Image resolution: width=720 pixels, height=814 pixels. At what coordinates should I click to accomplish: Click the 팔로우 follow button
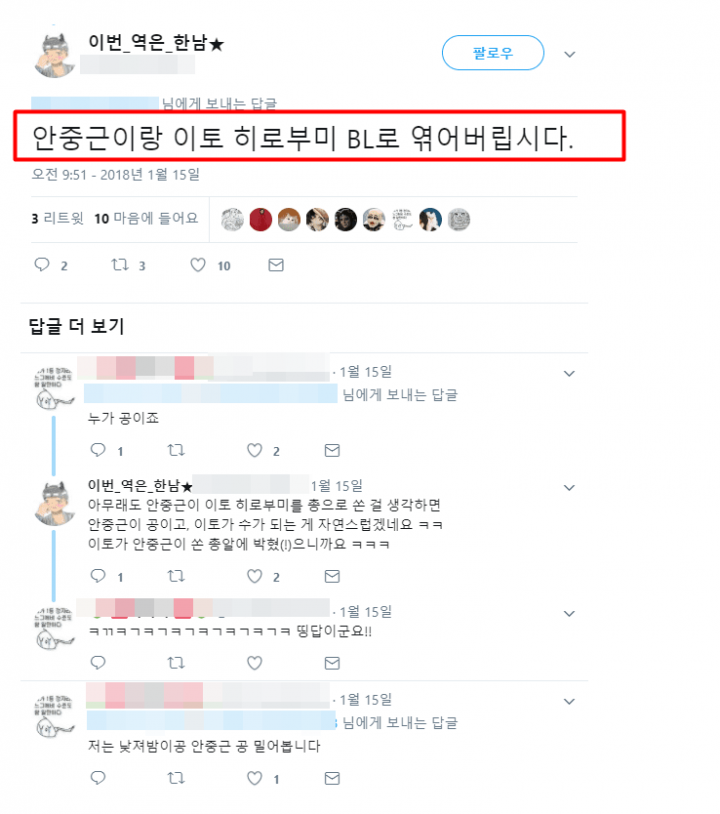click(493, 52)
